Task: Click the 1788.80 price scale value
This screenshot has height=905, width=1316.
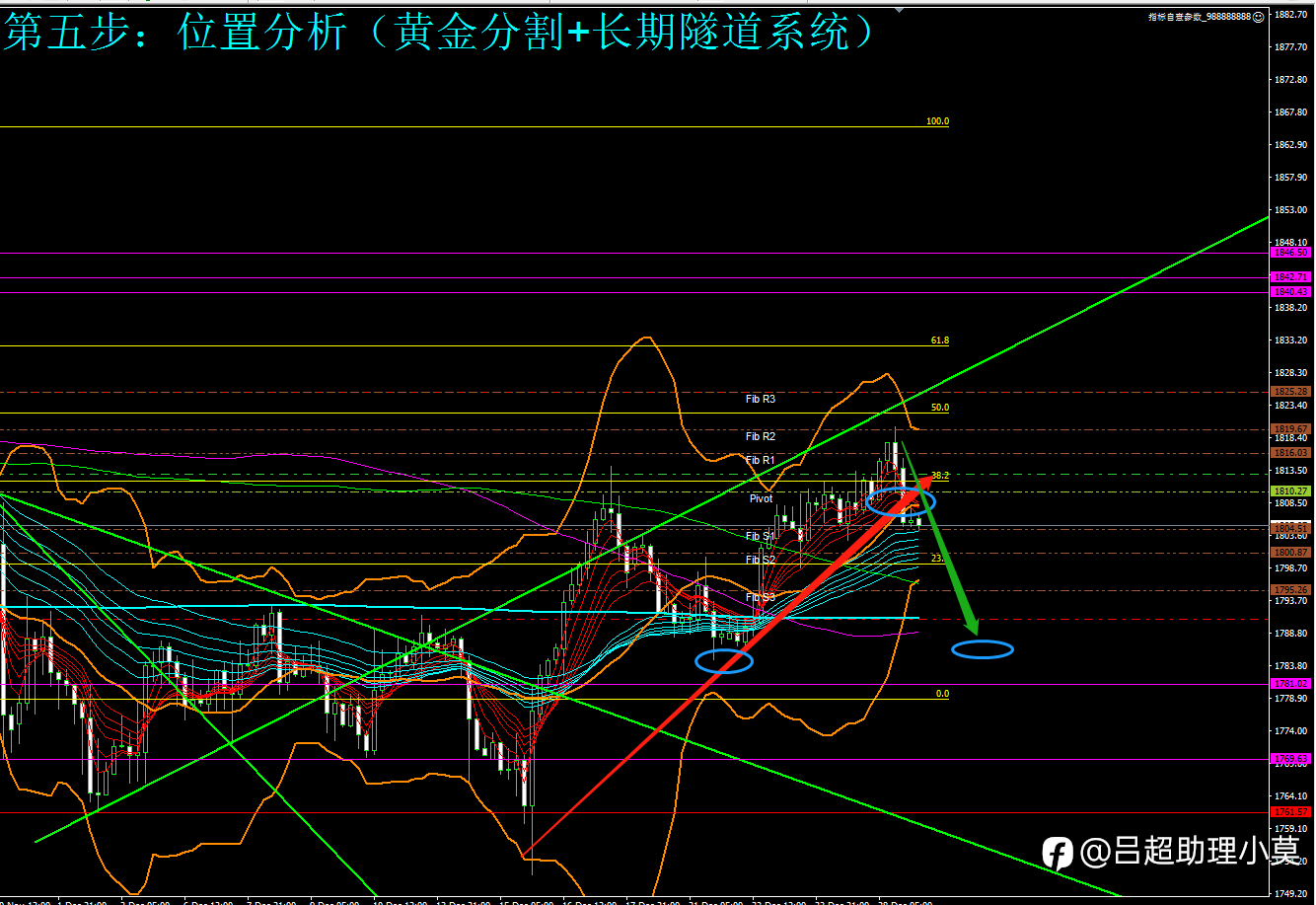Action: pyautogui.click(x=1292, y=634)
